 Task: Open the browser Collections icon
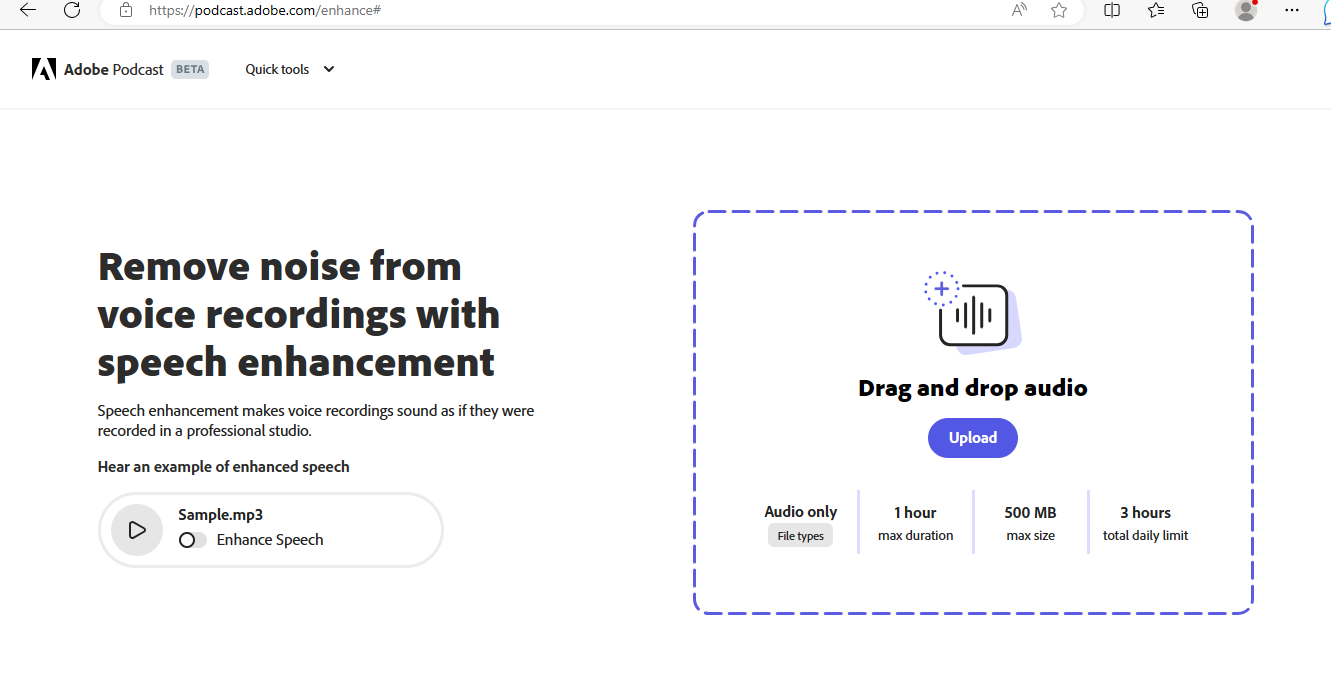(x=1201, y=10)
